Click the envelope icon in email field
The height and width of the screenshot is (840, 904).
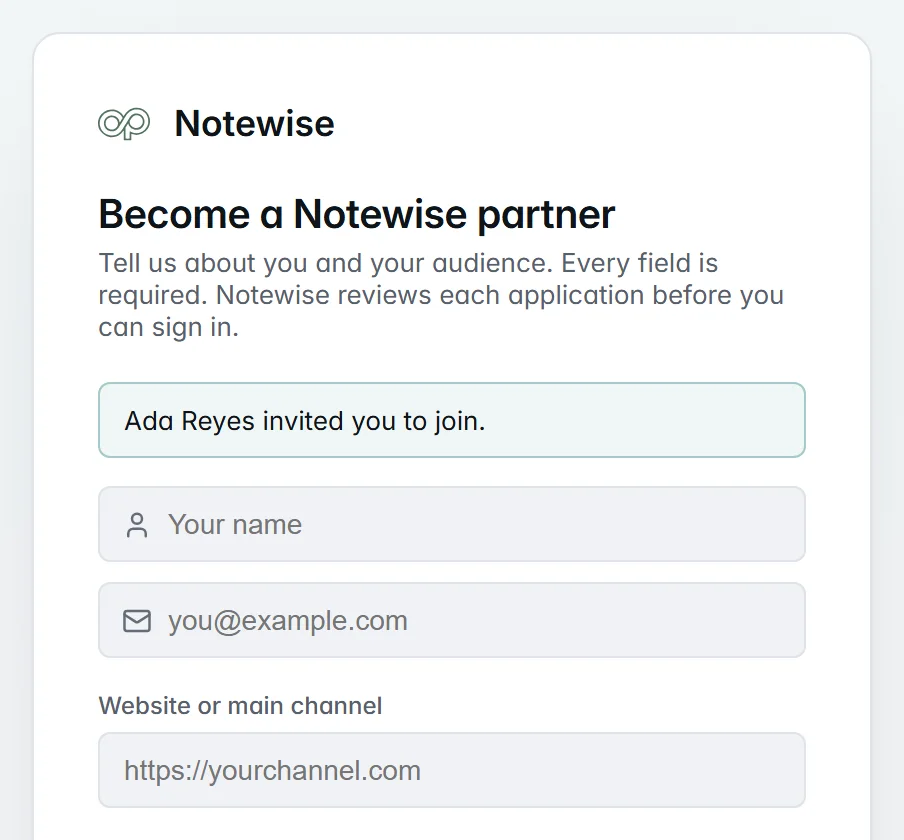[x=137, y=621]
